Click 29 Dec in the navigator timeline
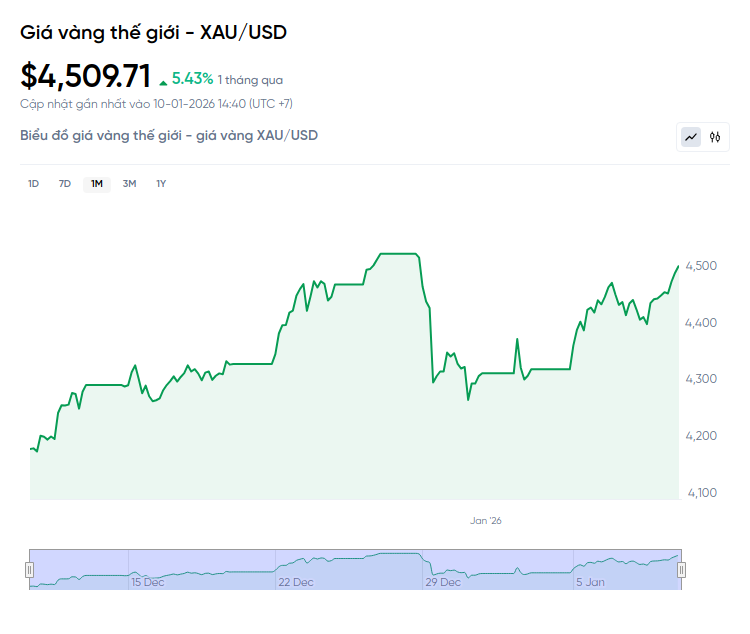This screenshot has height=634, width=750. pyautogui.click(x=443, y=582)
